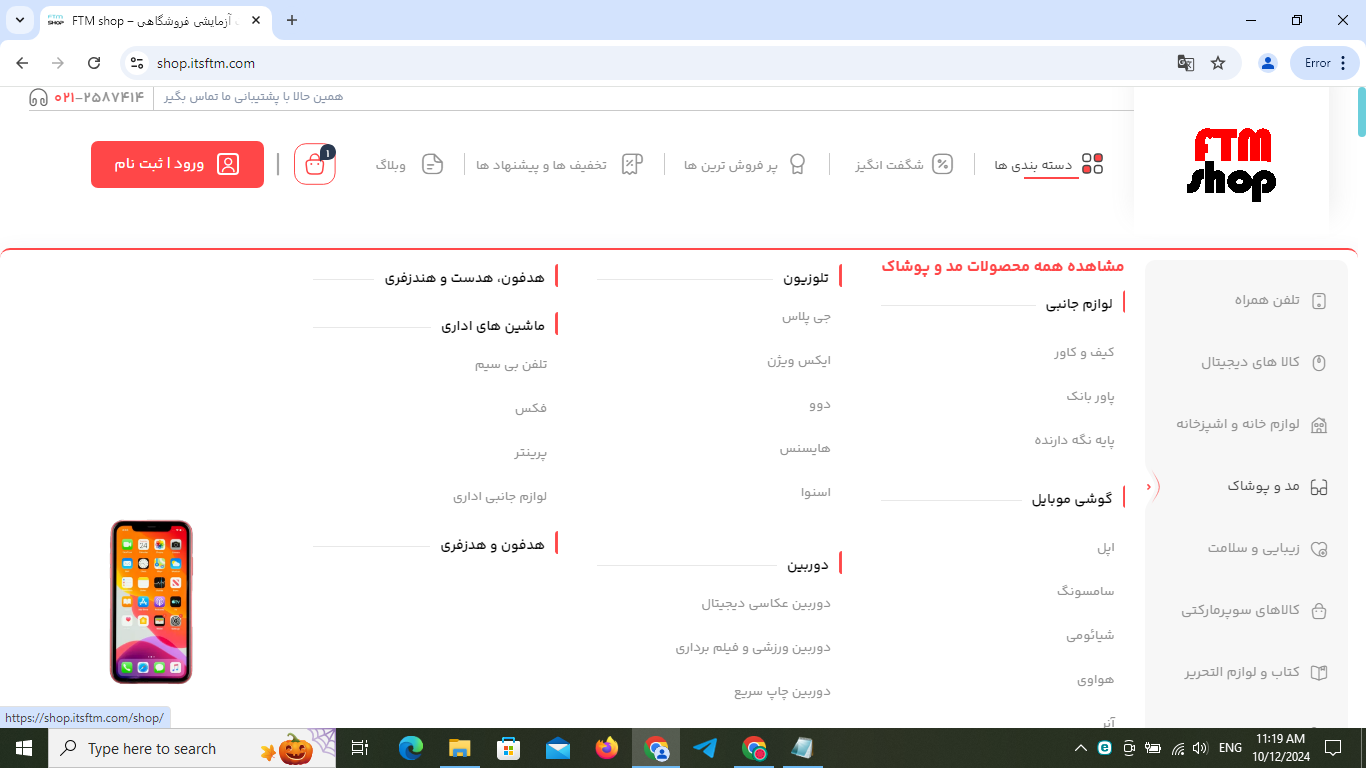Open File Explorer from the taskbar
Image resolution: width=1366 pixels, height=768 pixels.
460,748
